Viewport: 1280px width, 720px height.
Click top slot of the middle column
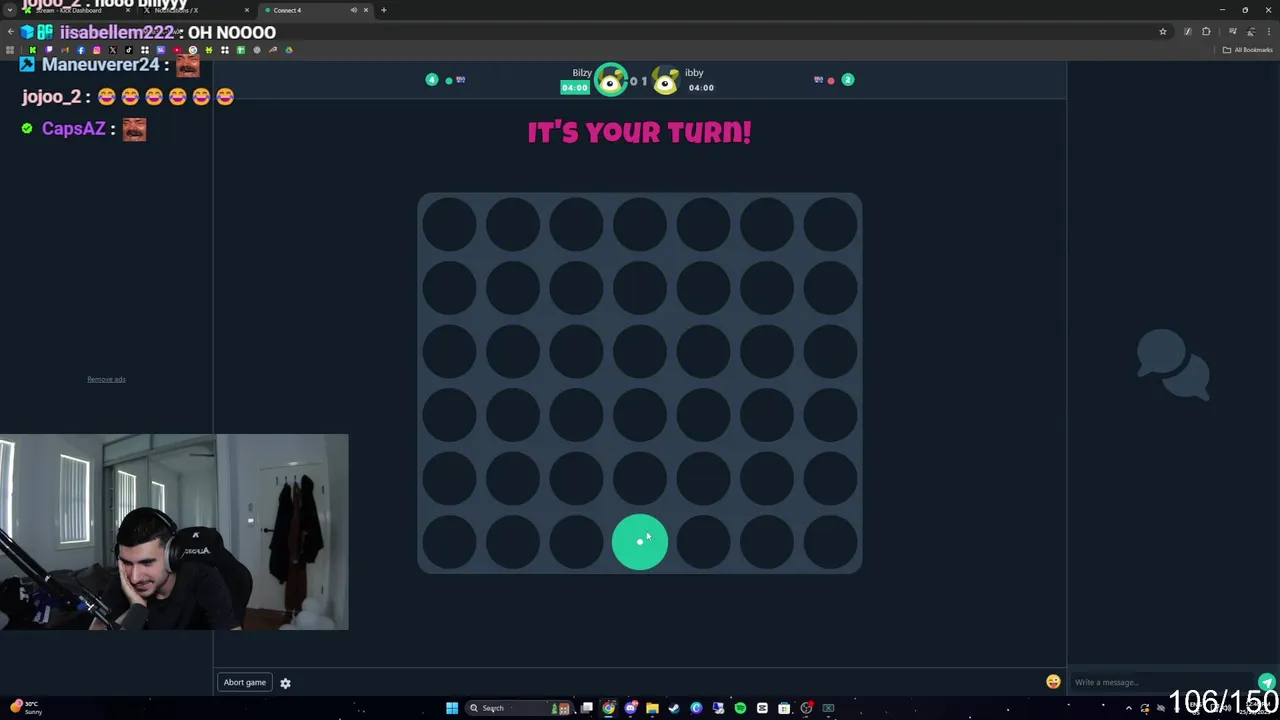640,224
